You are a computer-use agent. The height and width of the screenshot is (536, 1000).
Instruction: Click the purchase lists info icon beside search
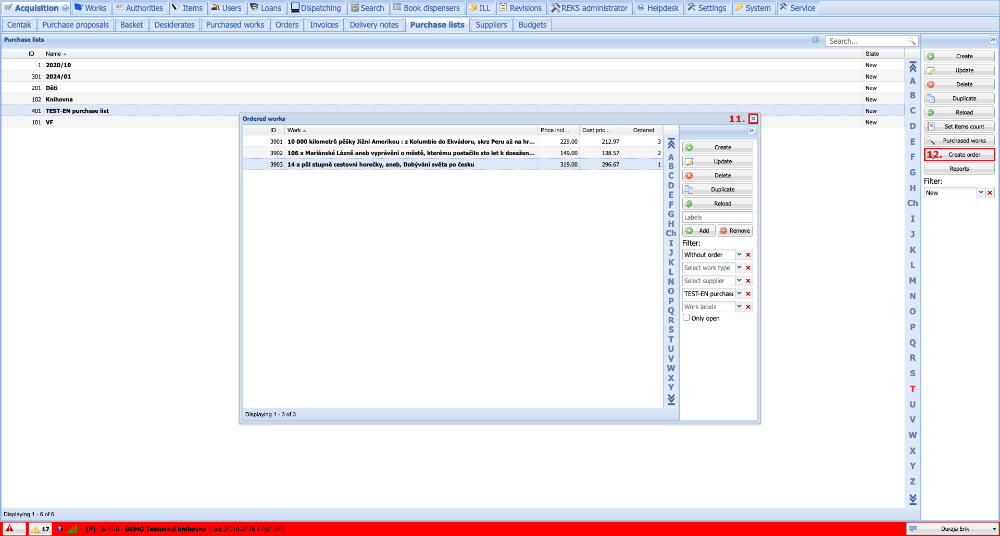point(816,40)
